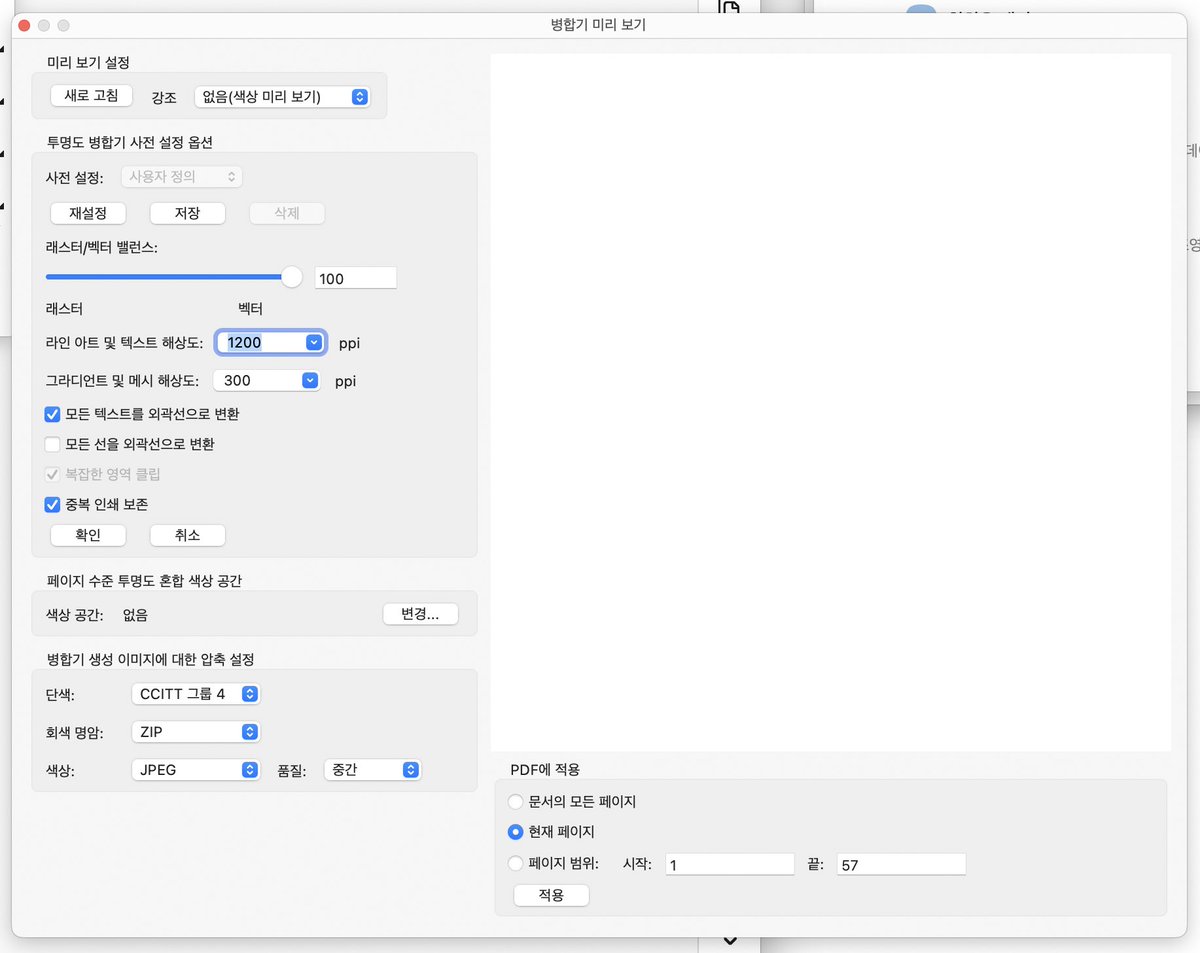The height and width of the screenshot is (953, 1200).
Task: Click the flattener preview pane
Action: [x=830, y=402]
